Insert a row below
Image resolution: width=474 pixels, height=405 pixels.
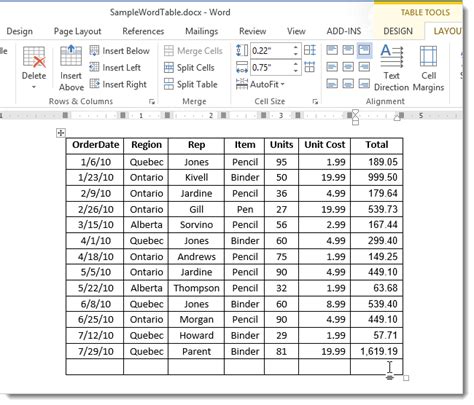[x=120, y=51]
